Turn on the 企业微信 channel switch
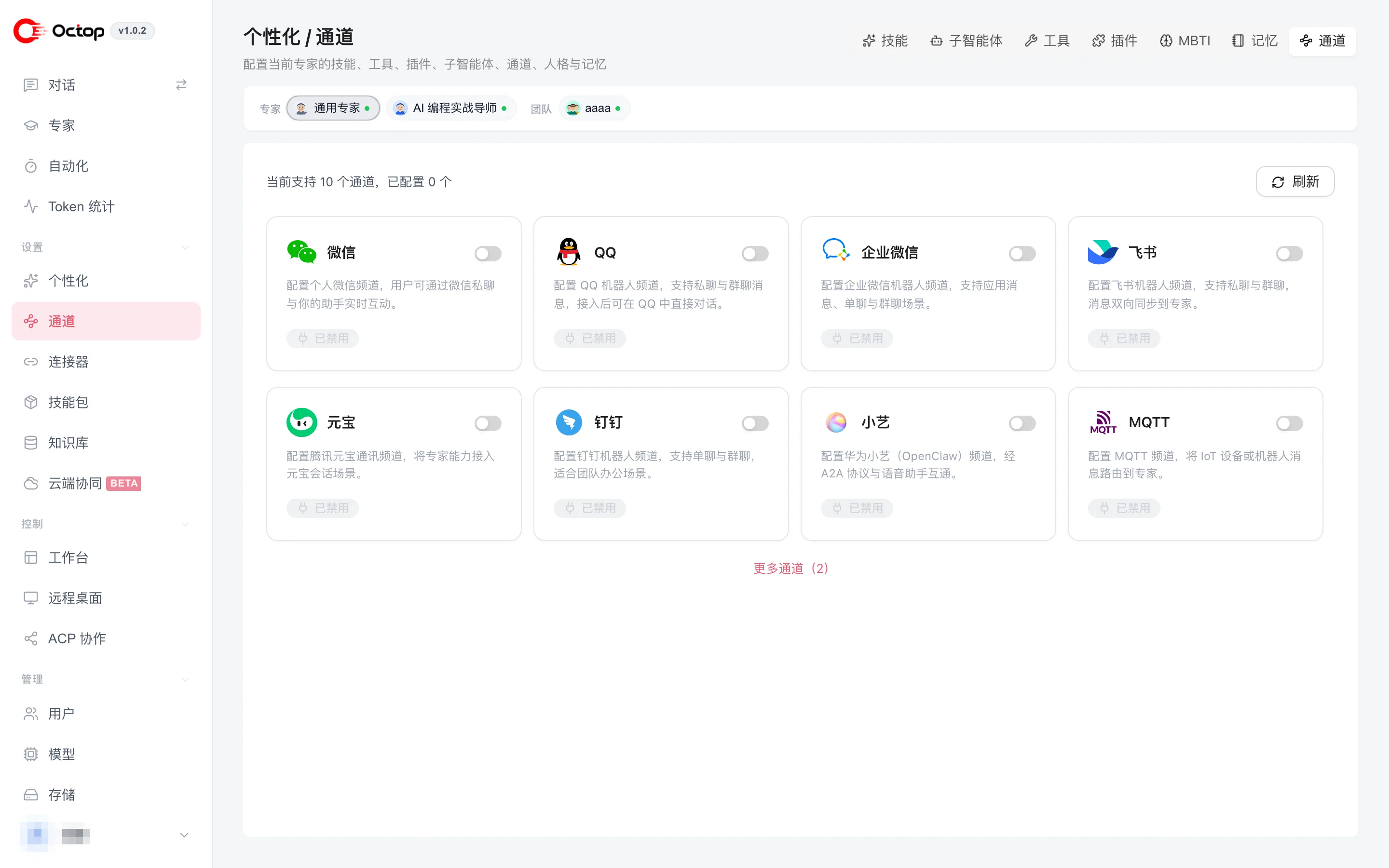The height and width of the screenshot is (868, 1389). click(x=1022, y=253)
